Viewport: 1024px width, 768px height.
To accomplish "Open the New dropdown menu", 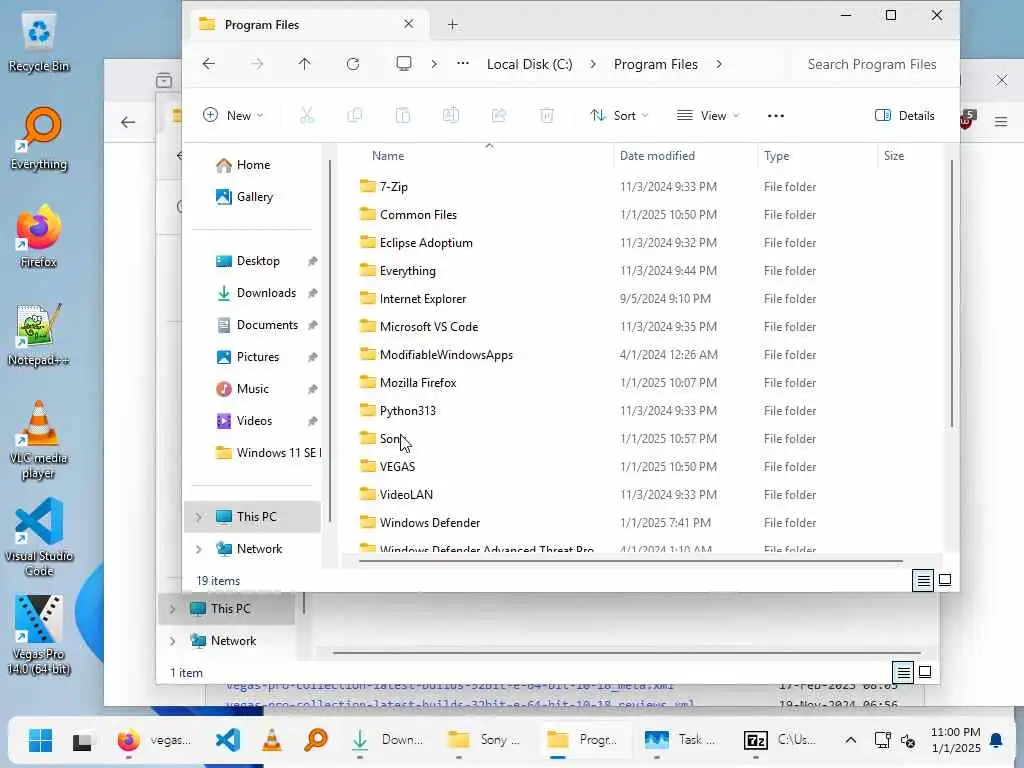I will pyautogui.click(x=233, y=116).
